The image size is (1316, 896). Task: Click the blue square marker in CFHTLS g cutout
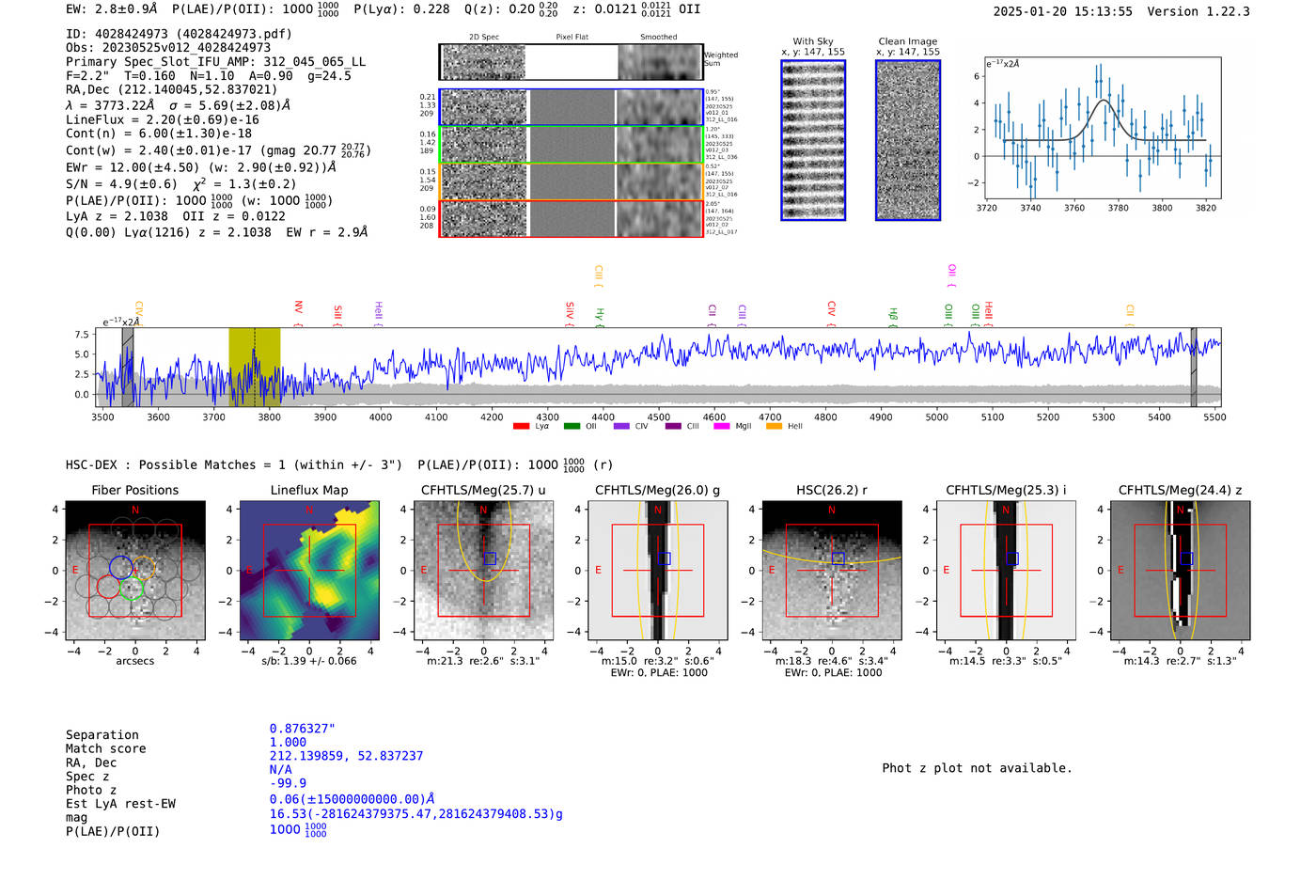tap(664, 558)
